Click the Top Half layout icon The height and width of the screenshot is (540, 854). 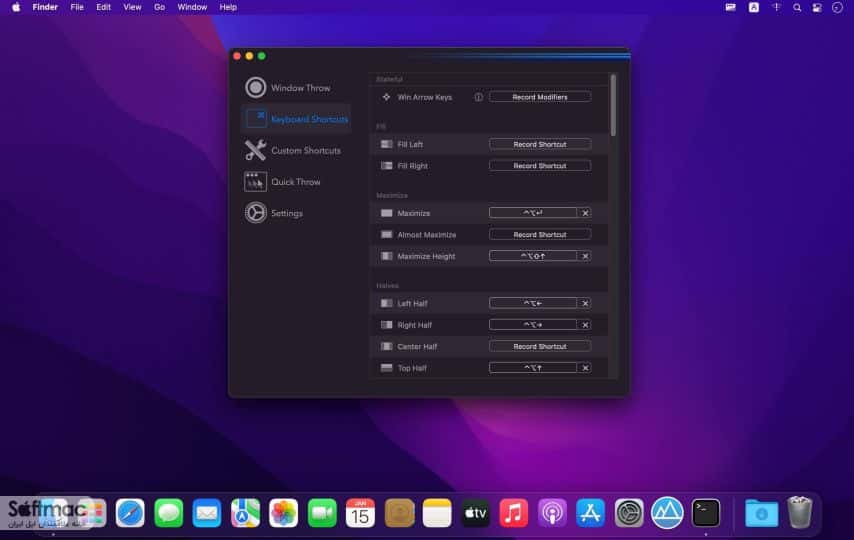click(386, 368)
